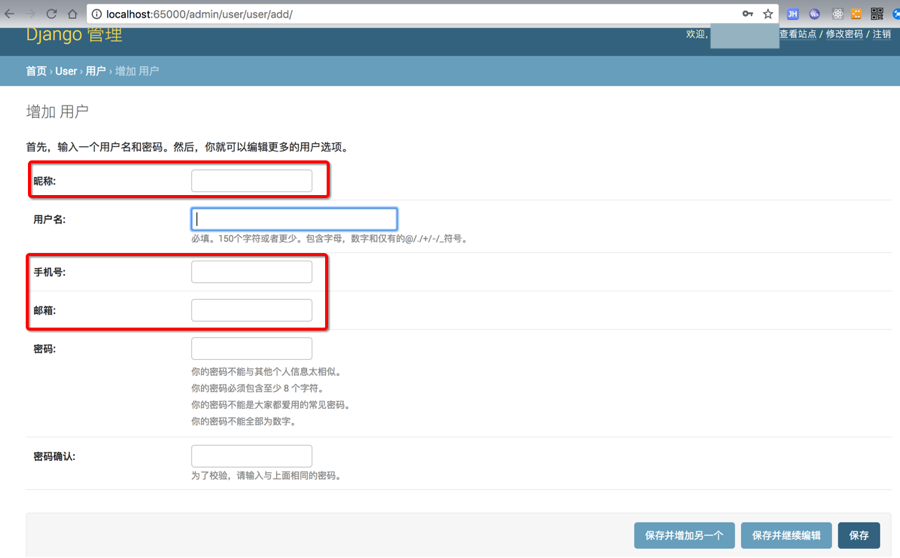Click the browser back arrow

(x=10, y=14)
